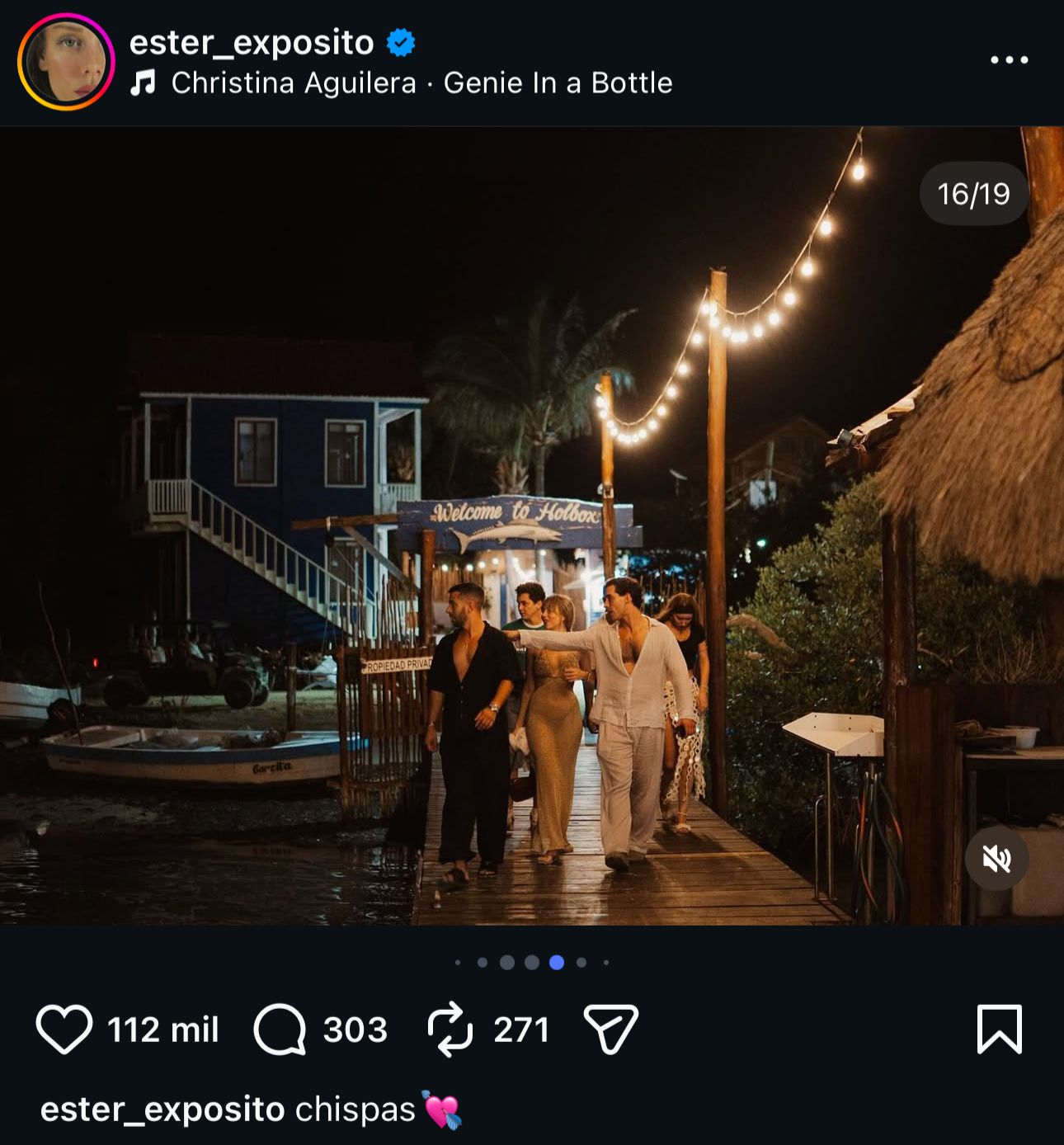The height and width of the screenshot is (1145, 1064).
Task: Tap the 16/19 slide counter badge
Action: pos(973,194)
